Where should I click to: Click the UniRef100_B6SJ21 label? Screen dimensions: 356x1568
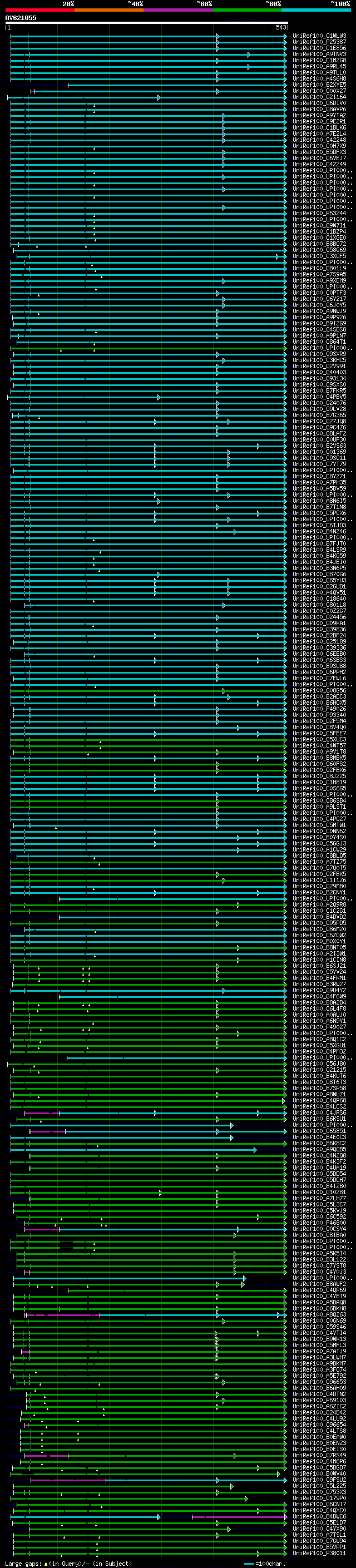pos(319,966)
